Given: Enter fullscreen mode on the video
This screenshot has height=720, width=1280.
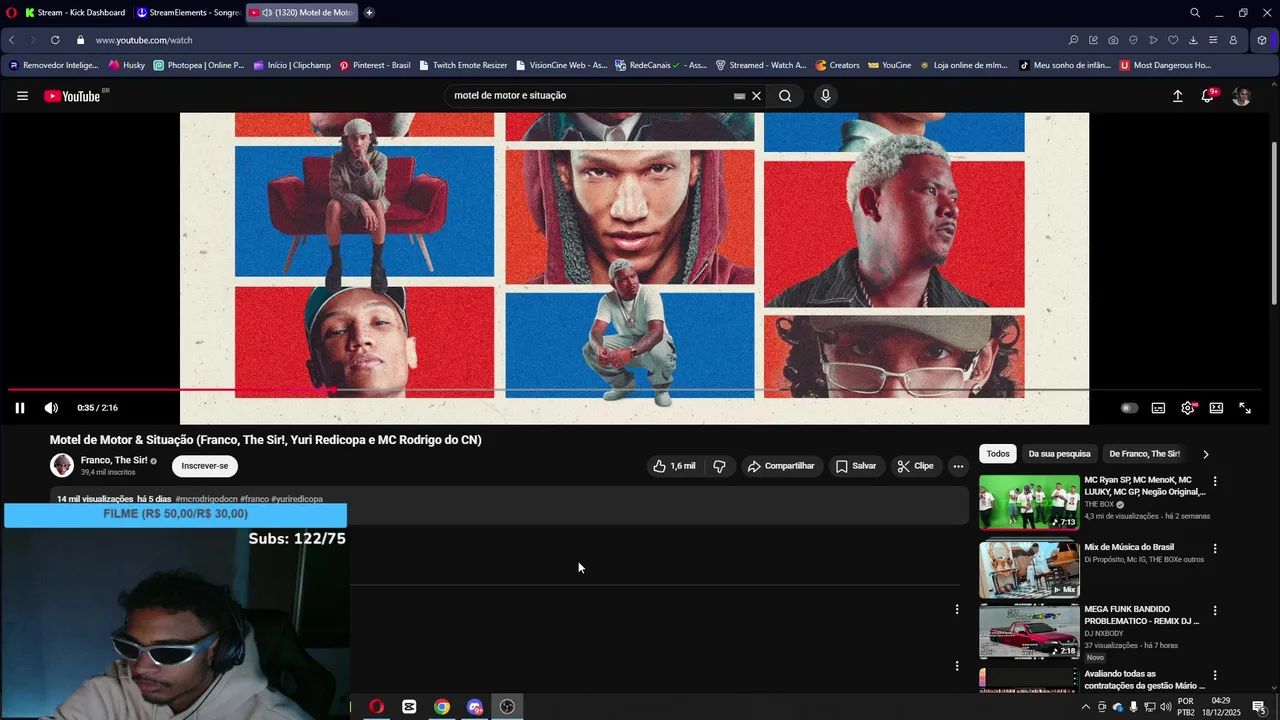Looking at the screenshot, I should tap(1245, 408).
